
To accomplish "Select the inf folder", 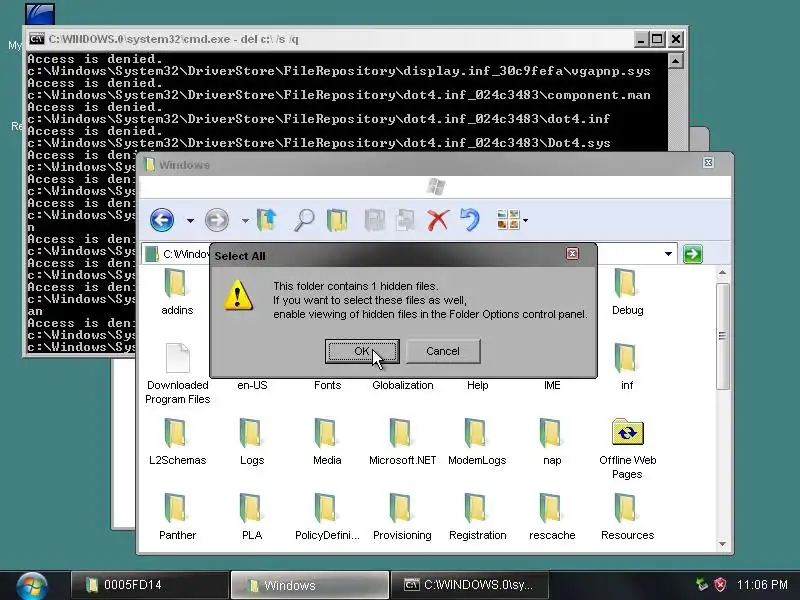I will 627,367.
